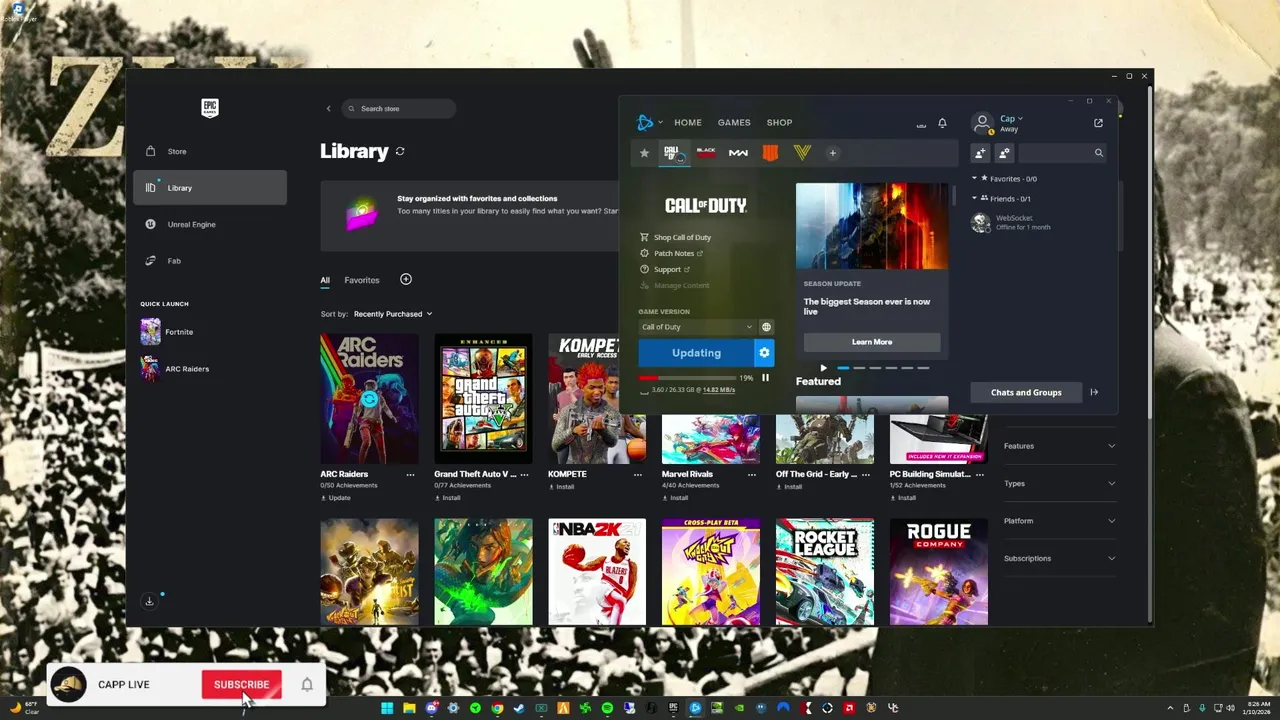Open Unreal Engine in Epic sidebar
The width and height of the screenshot is (1280, 720).
click(x=210, y=224)
